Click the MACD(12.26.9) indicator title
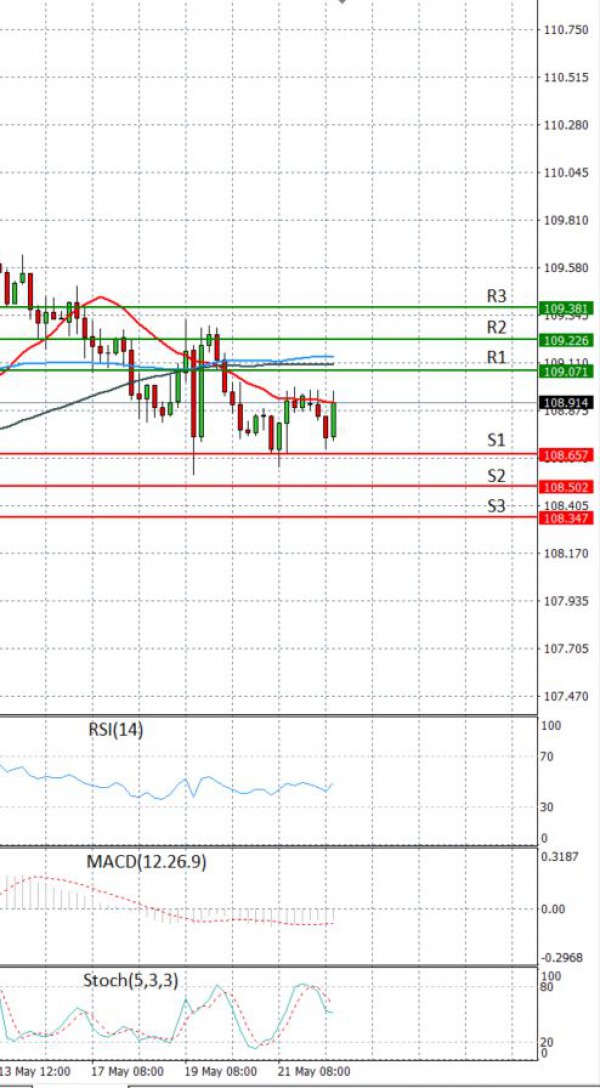600x1088 pixels. [x=146, y=862]
